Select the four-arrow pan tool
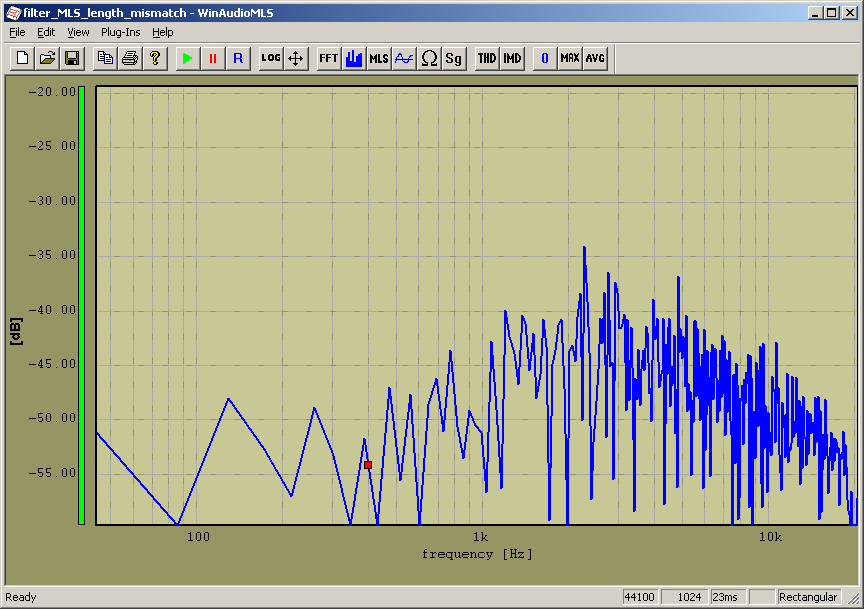Screen dimensions: 864x609 (296, 58)
